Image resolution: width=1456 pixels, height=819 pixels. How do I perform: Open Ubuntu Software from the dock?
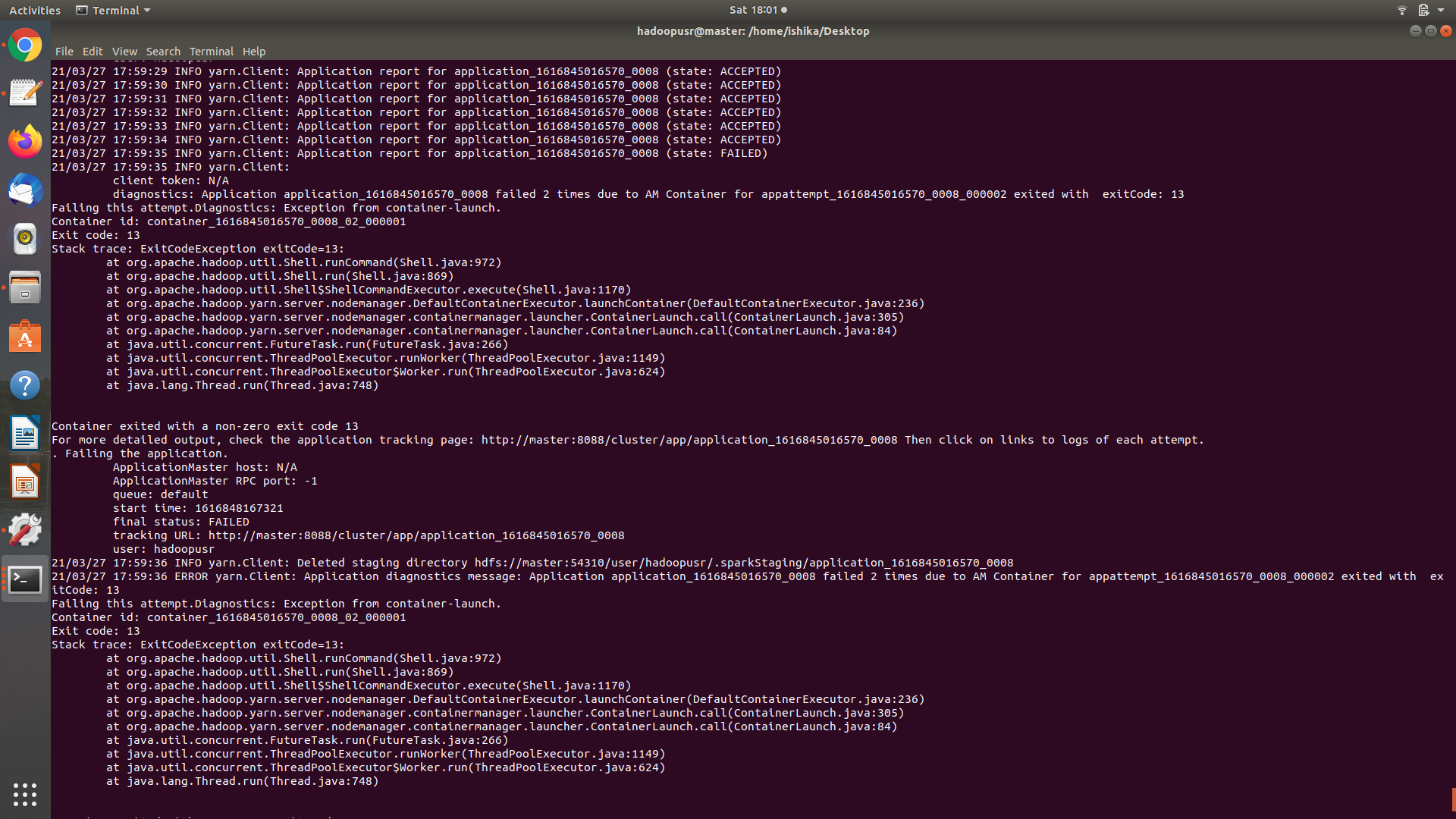pos(25,337)
